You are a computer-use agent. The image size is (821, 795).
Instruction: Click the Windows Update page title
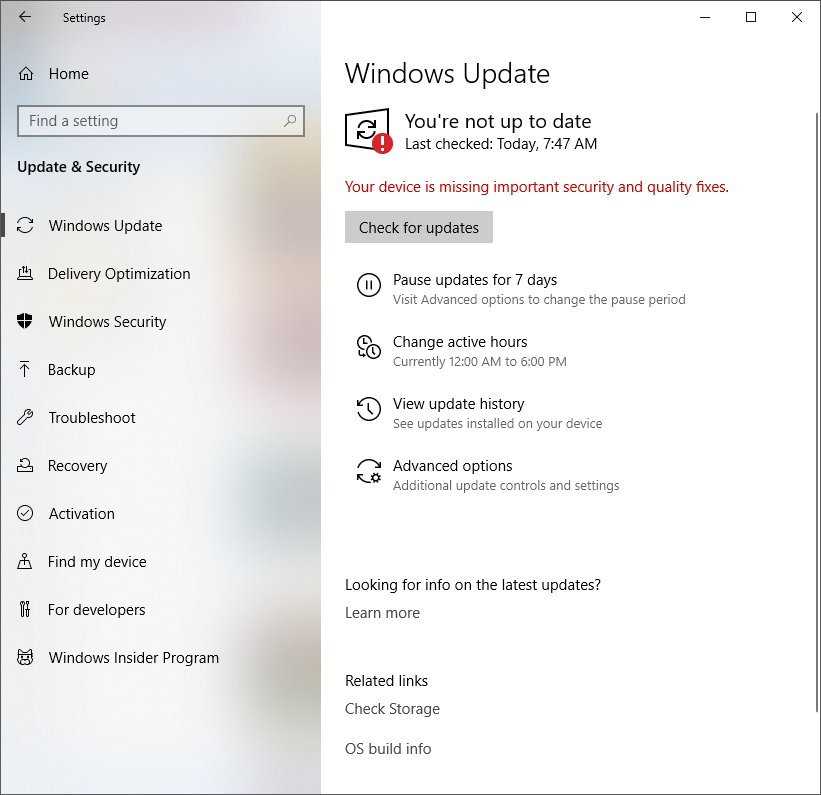tap(447, 73)
